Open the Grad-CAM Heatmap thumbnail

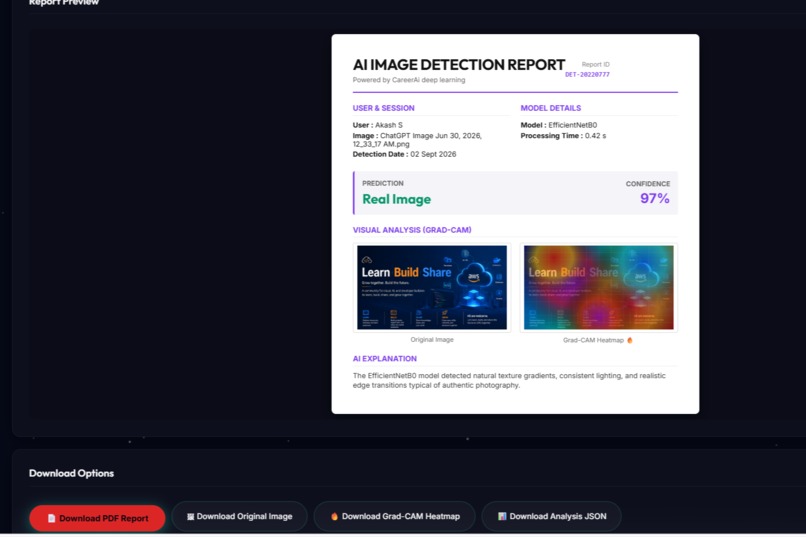pos(598,287)
